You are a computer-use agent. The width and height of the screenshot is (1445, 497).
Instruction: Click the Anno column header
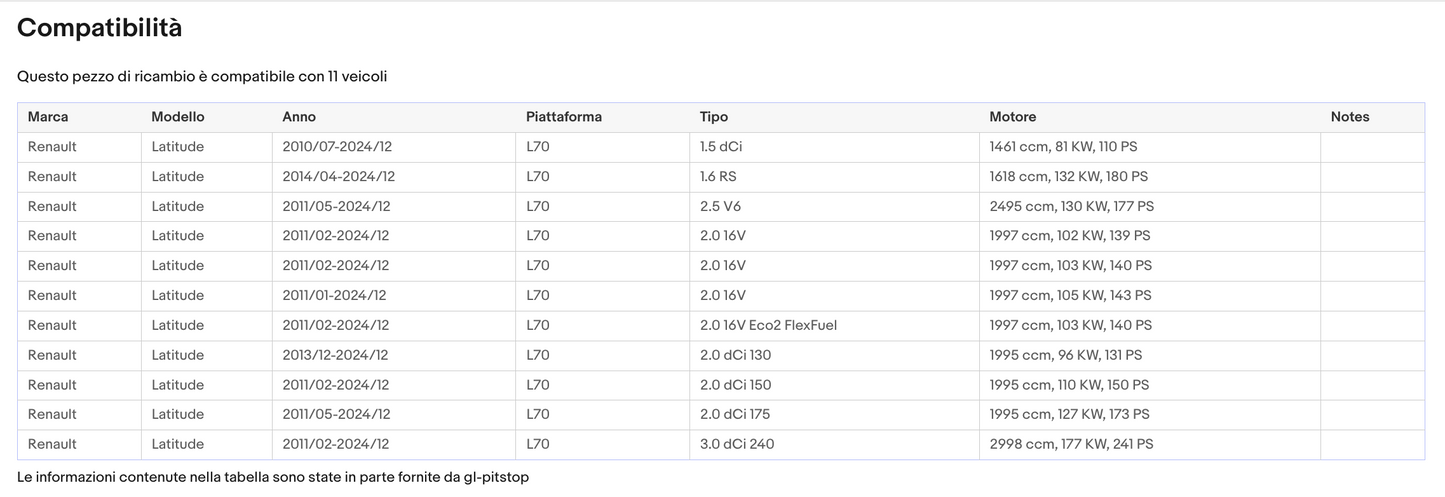click(299, 117)
